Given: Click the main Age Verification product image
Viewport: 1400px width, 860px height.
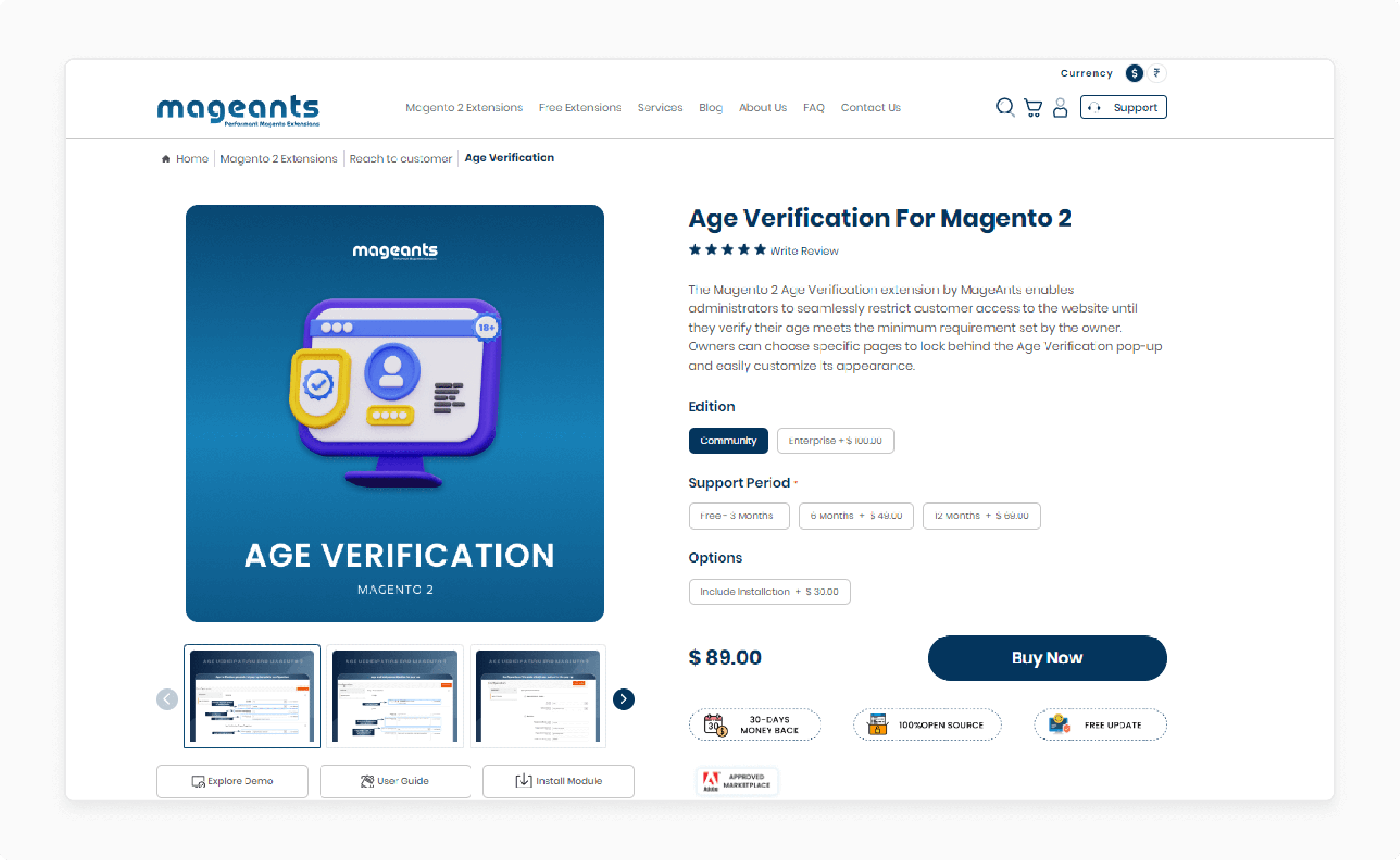Looking at the screenshot, I should pyautogui.click(x=395, y=413).
